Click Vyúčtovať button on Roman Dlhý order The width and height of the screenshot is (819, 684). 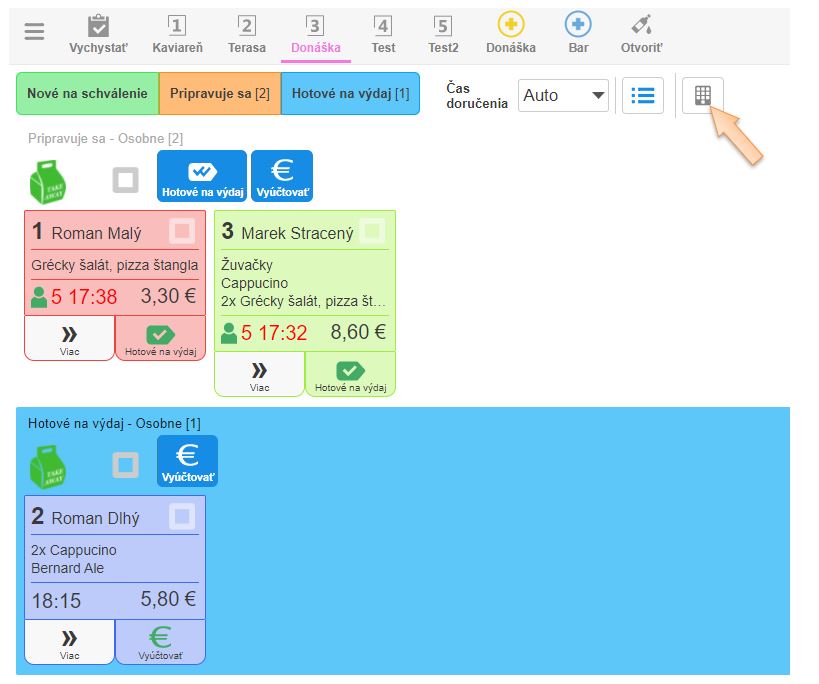tap(160, 642)
